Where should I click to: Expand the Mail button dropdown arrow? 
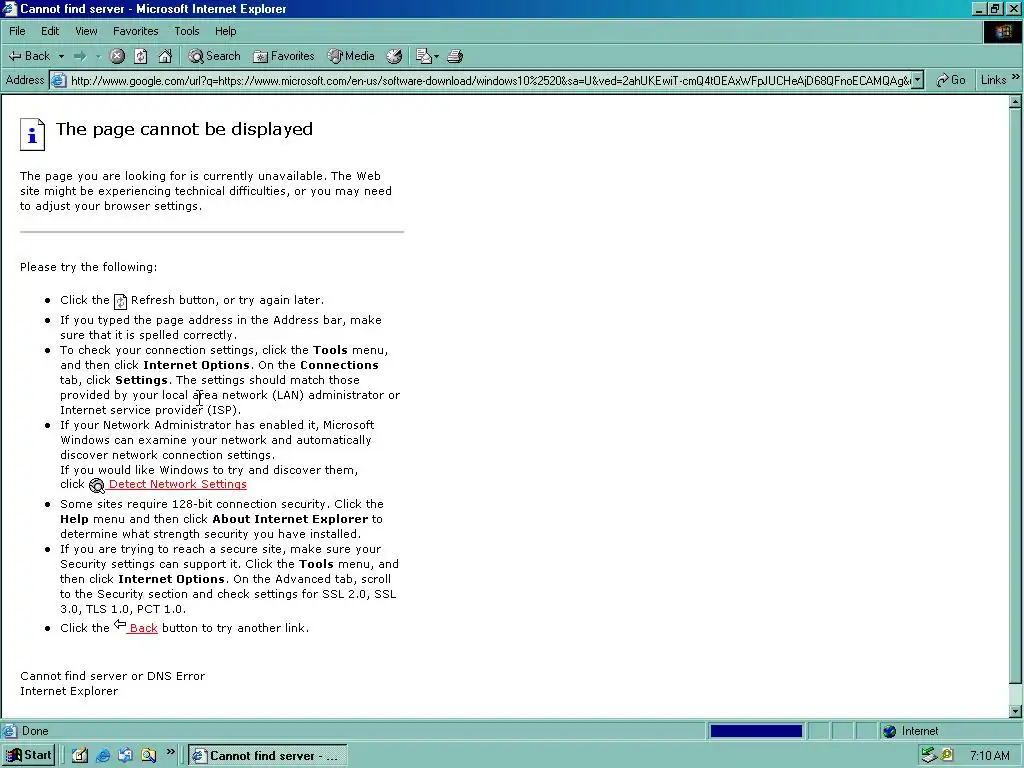436,56
